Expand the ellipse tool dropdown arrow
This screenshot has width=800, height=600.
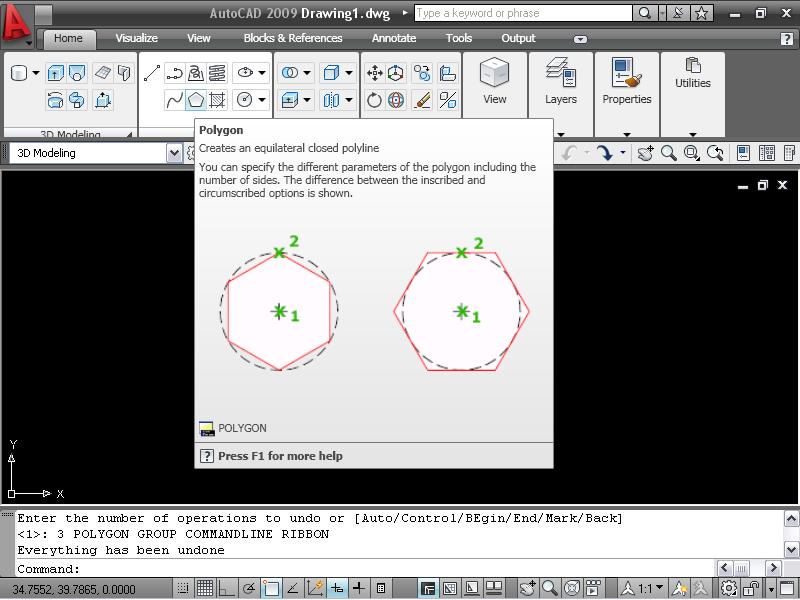coord(262,73)
